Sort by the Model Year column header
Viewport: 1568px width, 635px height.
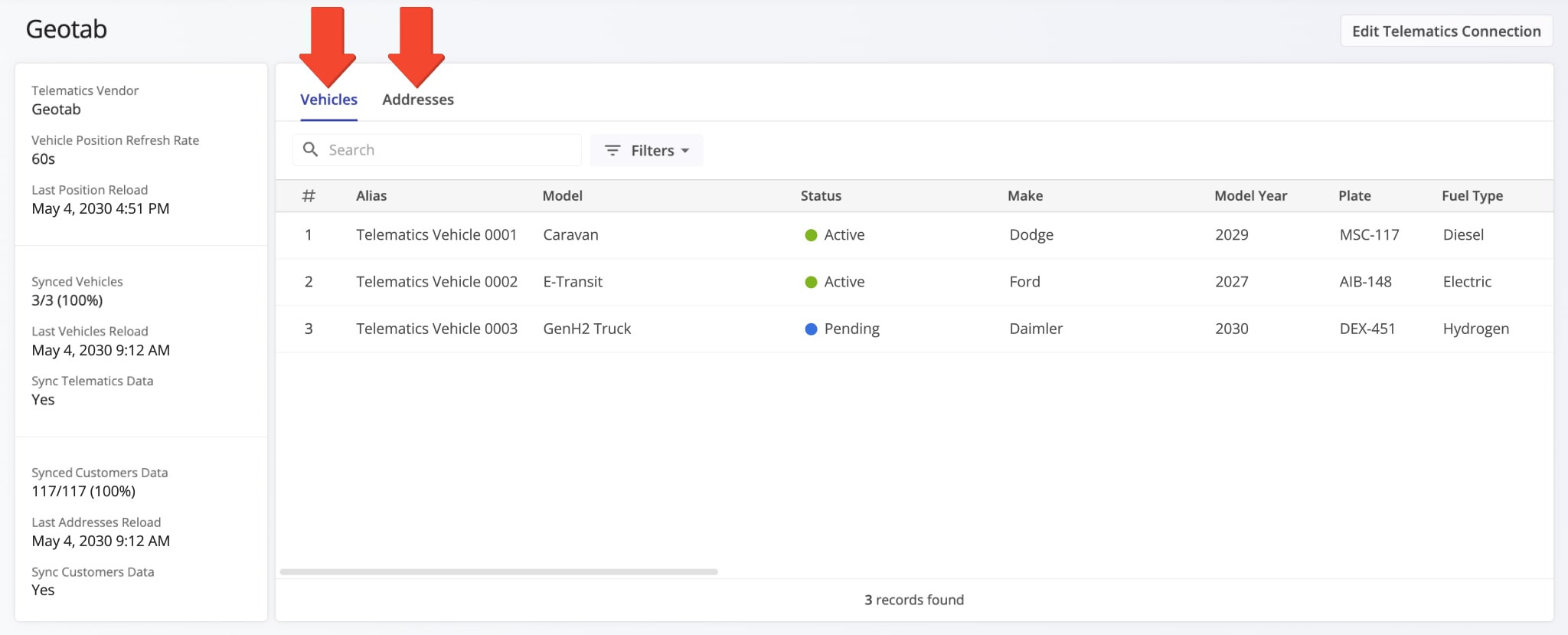click(x=1251, y=195)
